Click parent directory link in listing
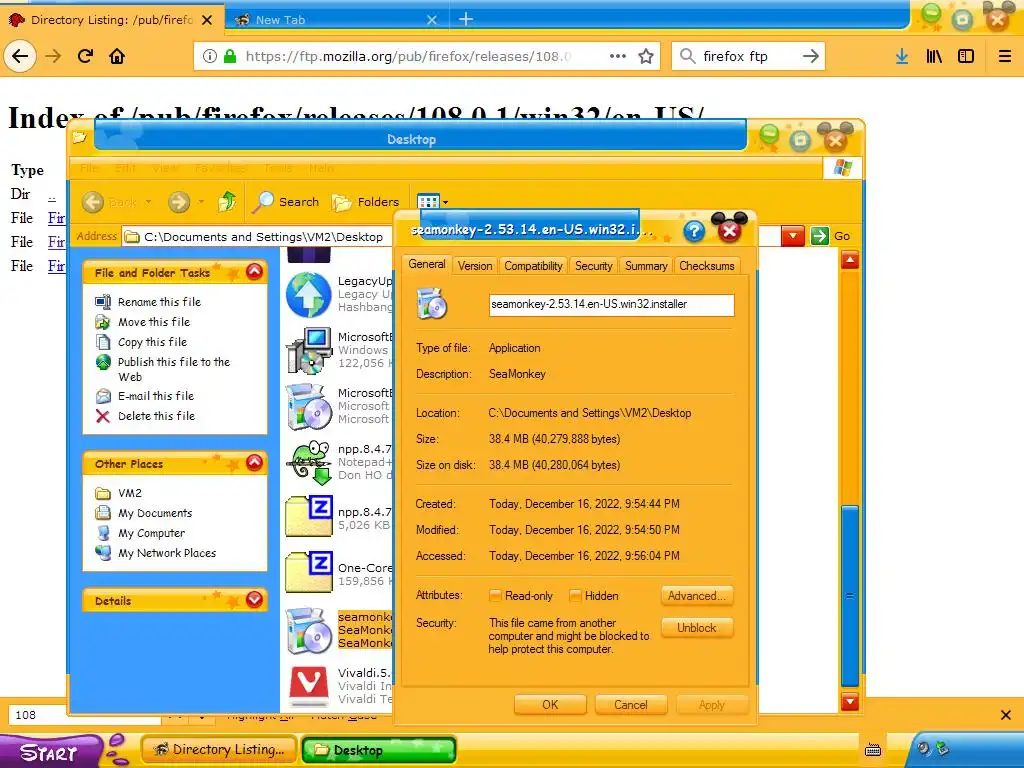 52,194
